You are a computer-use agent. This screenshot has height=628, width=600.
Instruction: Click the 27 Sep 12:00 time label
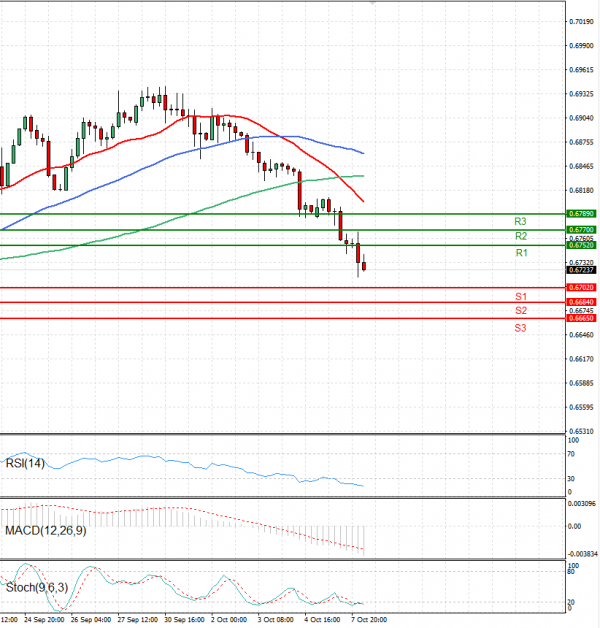pyautogui.click(x=138, y=620)
